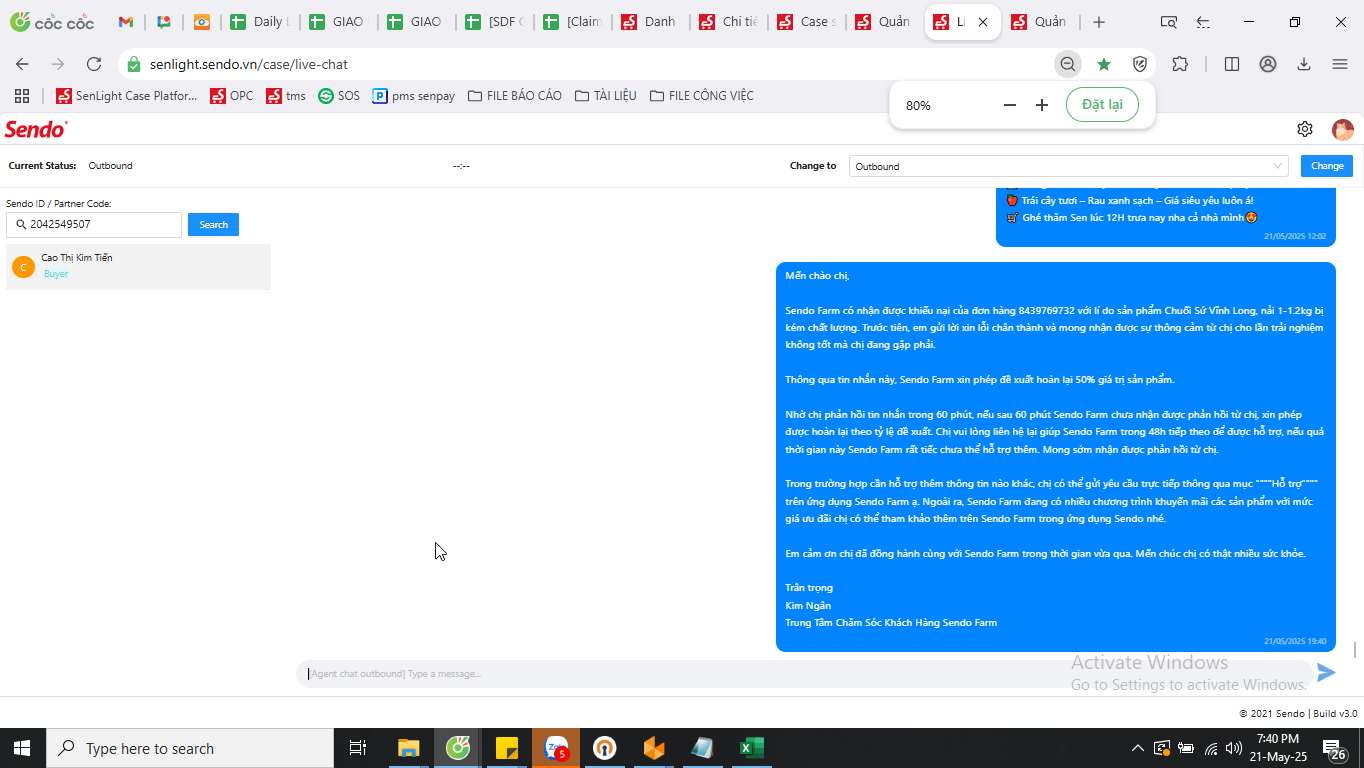Open the volume control in the tray
Image resolution: width=1364 pixels, height=768 pixels.
point(1234,748)
